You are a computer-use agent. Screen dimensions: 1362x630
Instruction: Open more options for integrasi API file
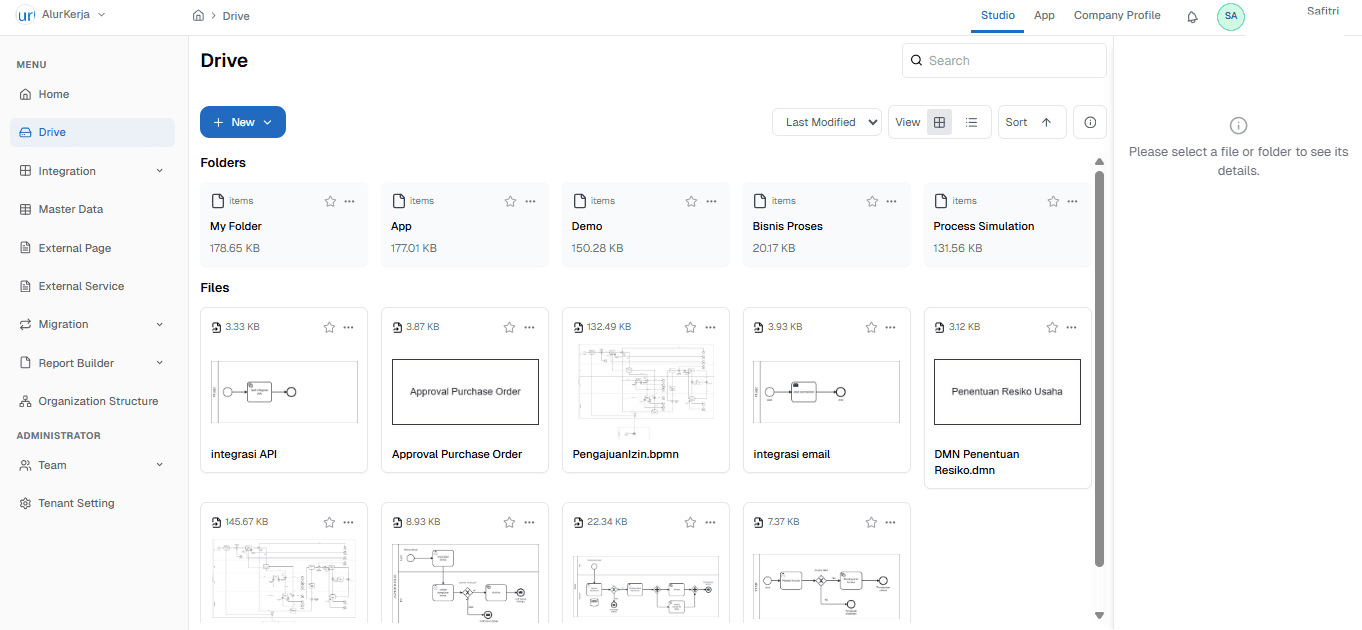[348, 327]
